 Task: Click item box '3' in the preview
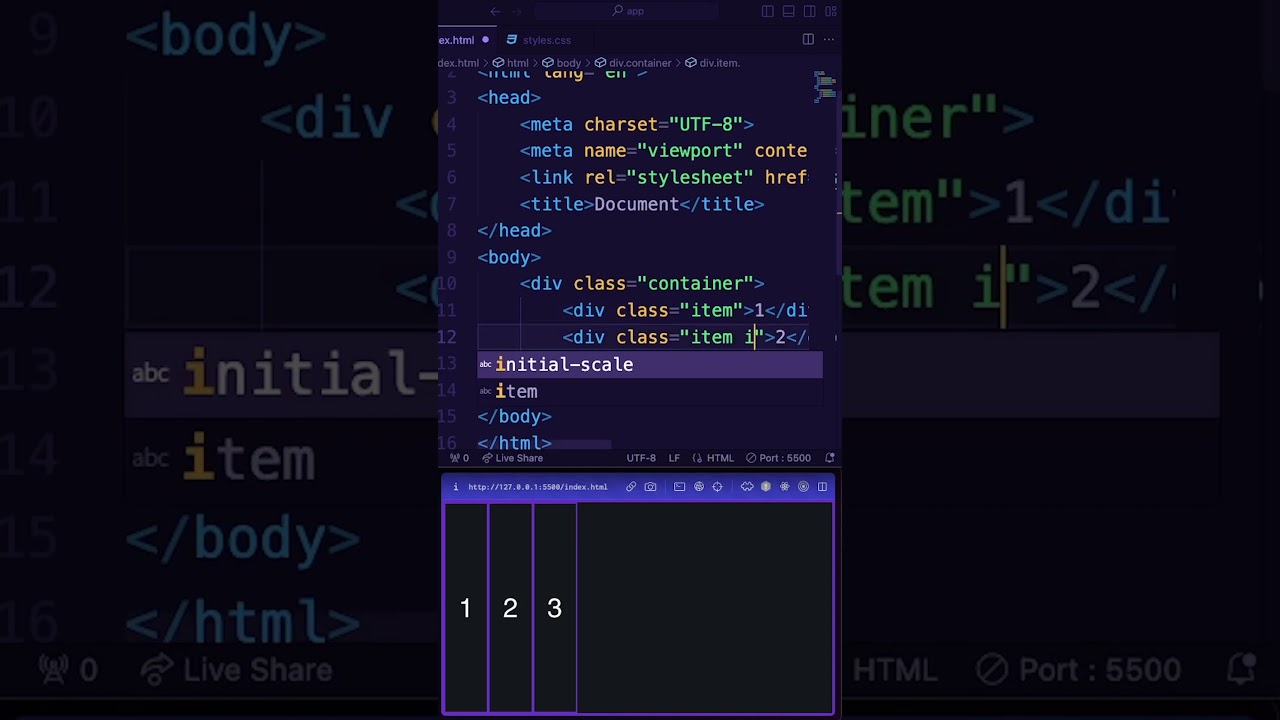pos(555,608)
